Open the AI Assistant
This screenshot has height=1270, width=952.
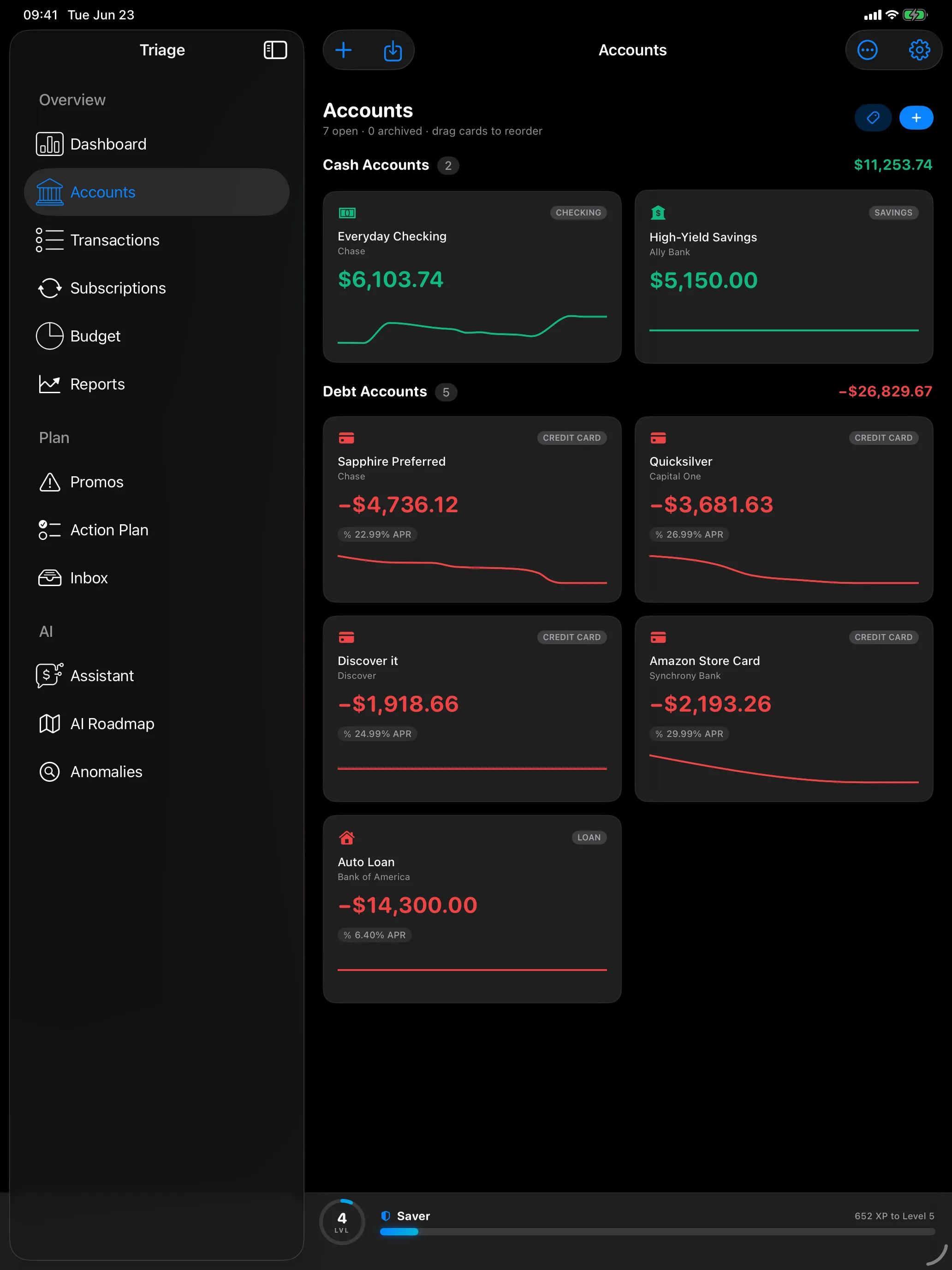[x=156, y=676]
